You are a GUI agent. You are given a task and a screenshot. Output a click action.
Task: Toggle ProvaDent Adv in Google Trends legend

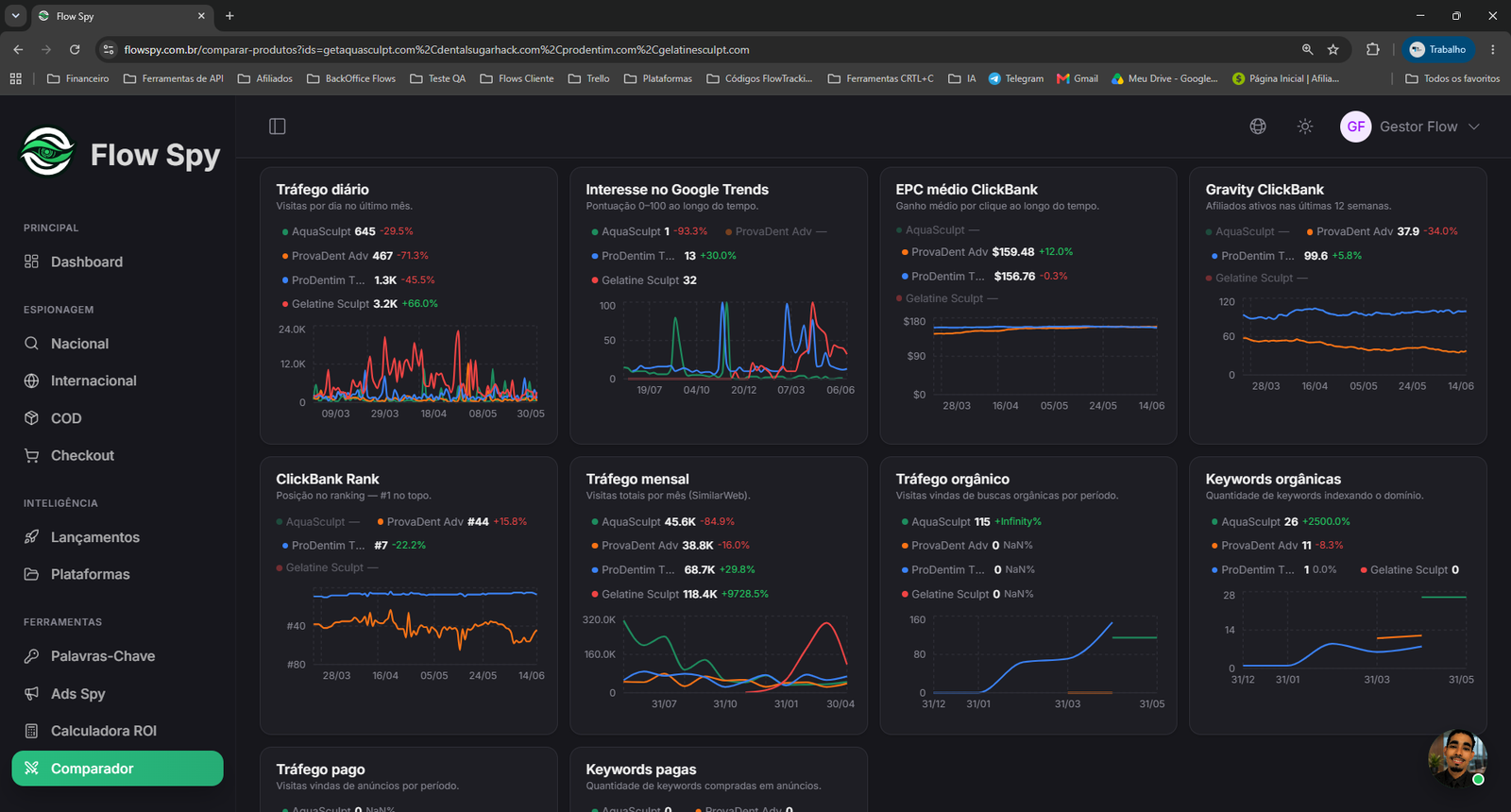[x=776, y=231]
